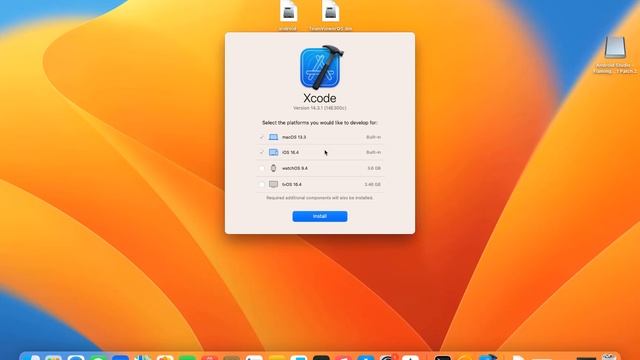Click the "watchOS 9.4" platform label
640x360 pixels.
(295, 168)
